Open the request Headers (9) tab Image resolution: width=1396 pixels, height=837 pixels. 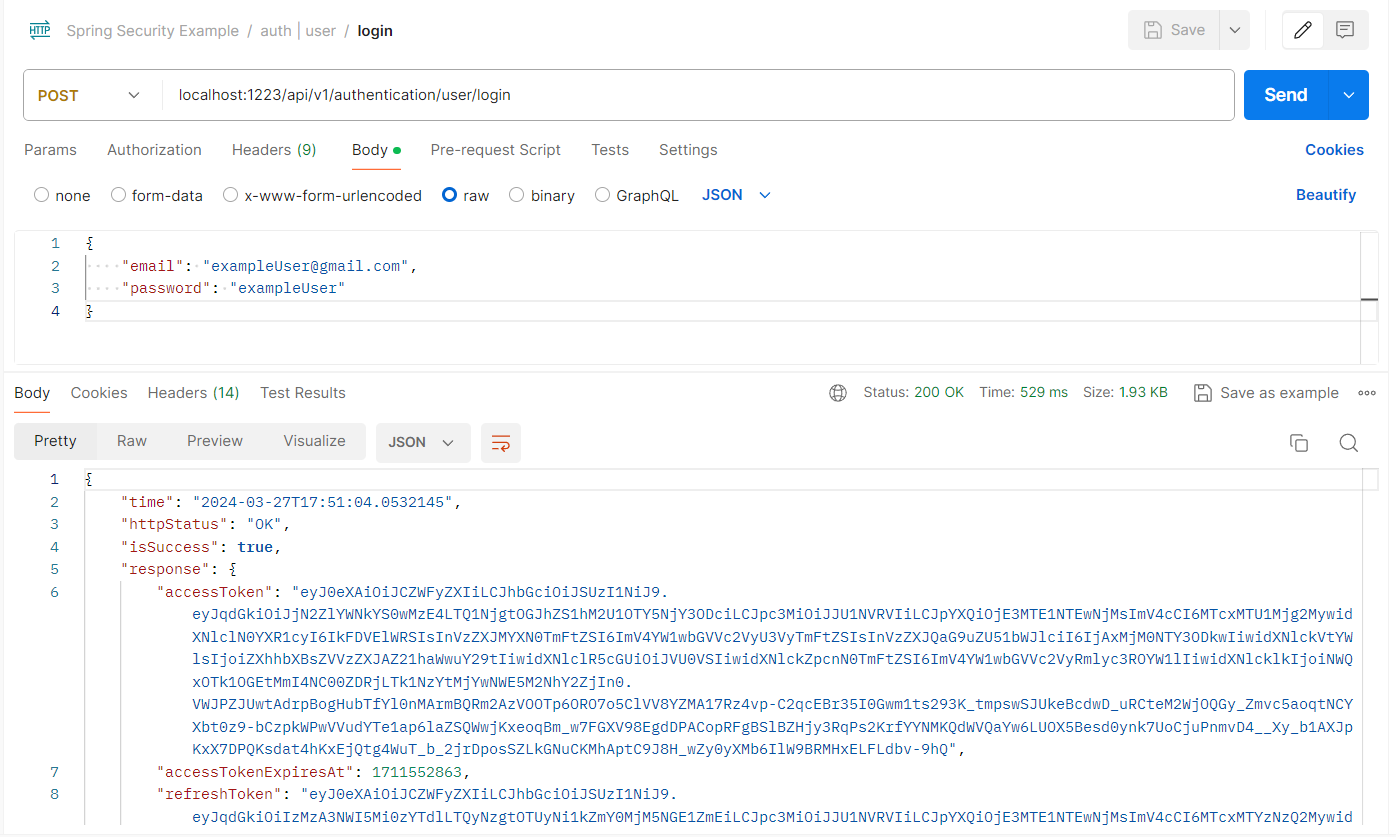[x=274, y=150]
